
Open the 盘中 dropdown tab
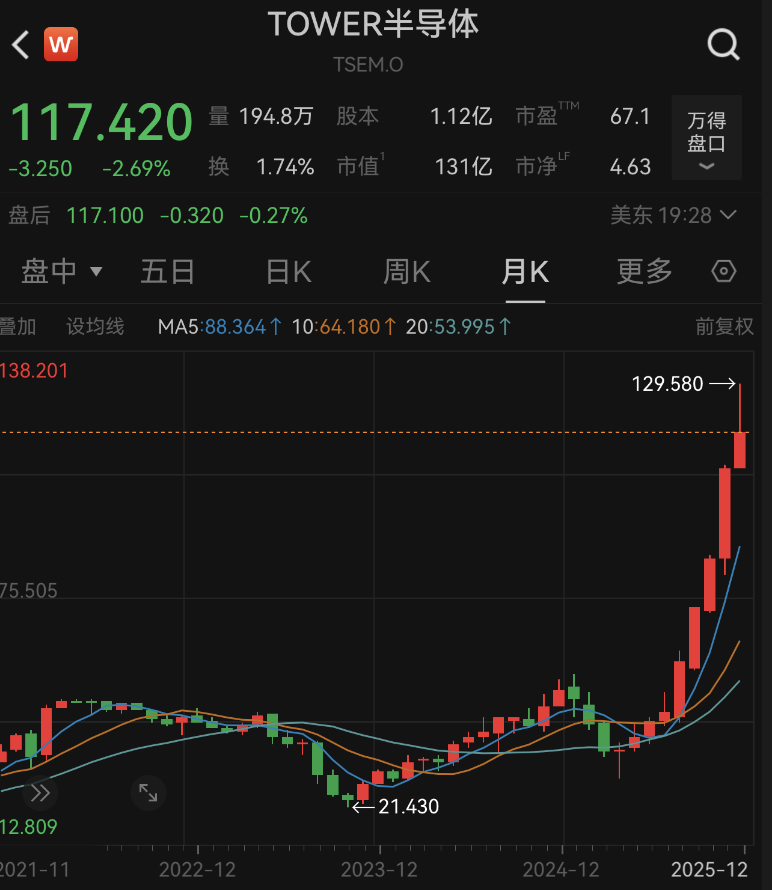point(62,271)
